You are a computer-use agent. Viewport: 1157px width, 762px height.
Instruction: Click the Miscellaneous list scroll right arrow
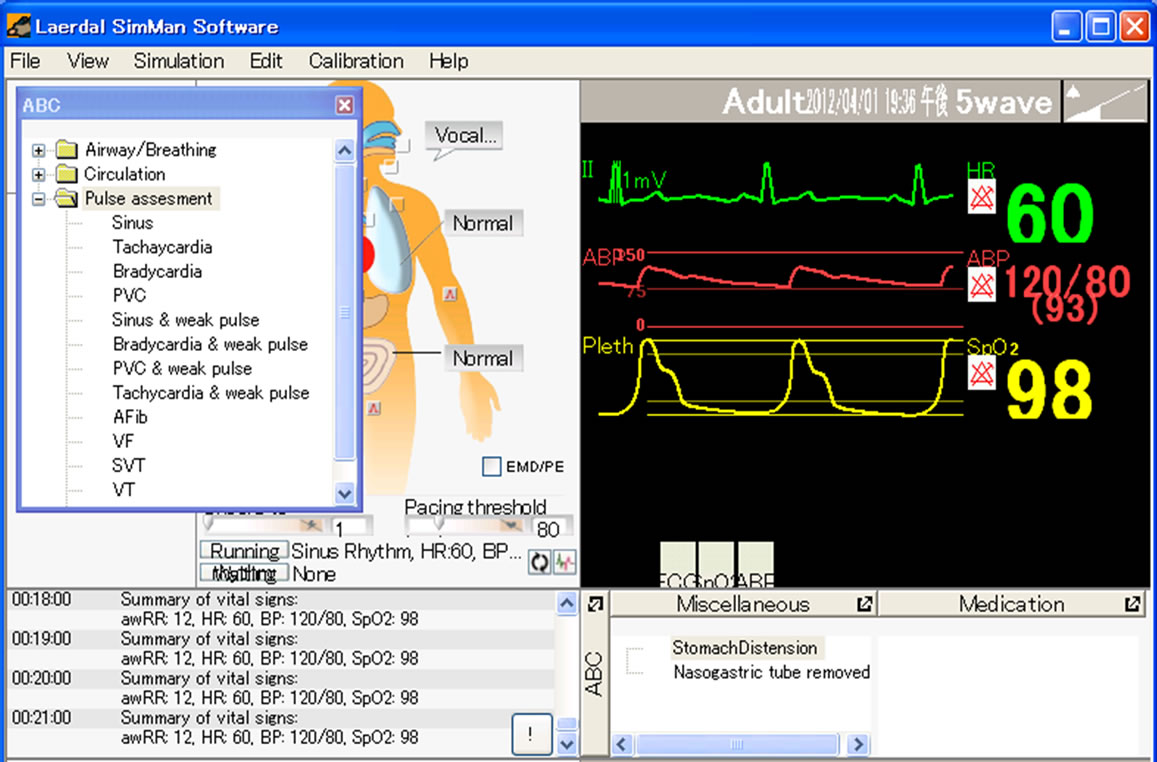tap(857, 744)
